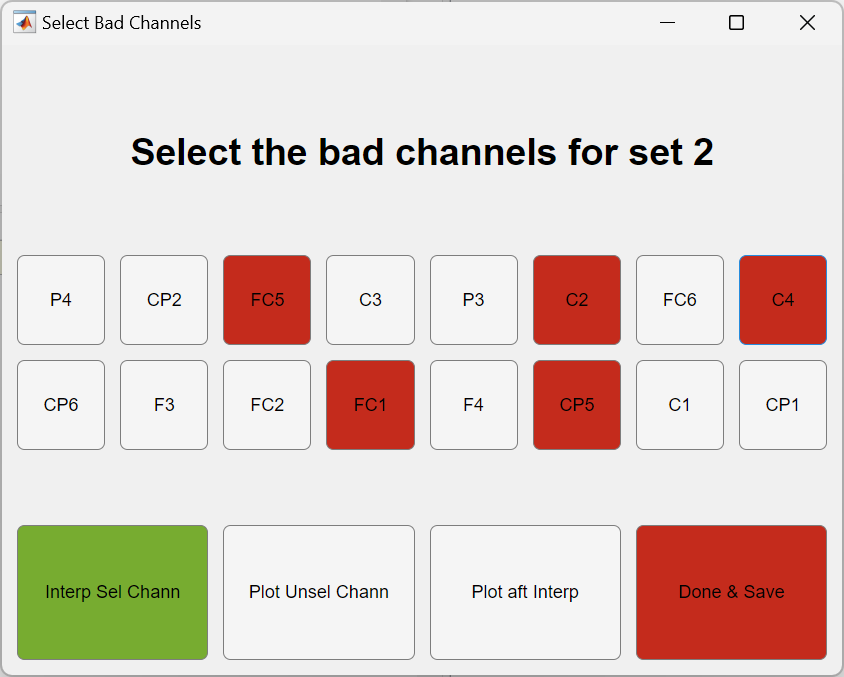844x677 pixels.
Task: Toggle the P3 channel button
Action: click(474, 300)
